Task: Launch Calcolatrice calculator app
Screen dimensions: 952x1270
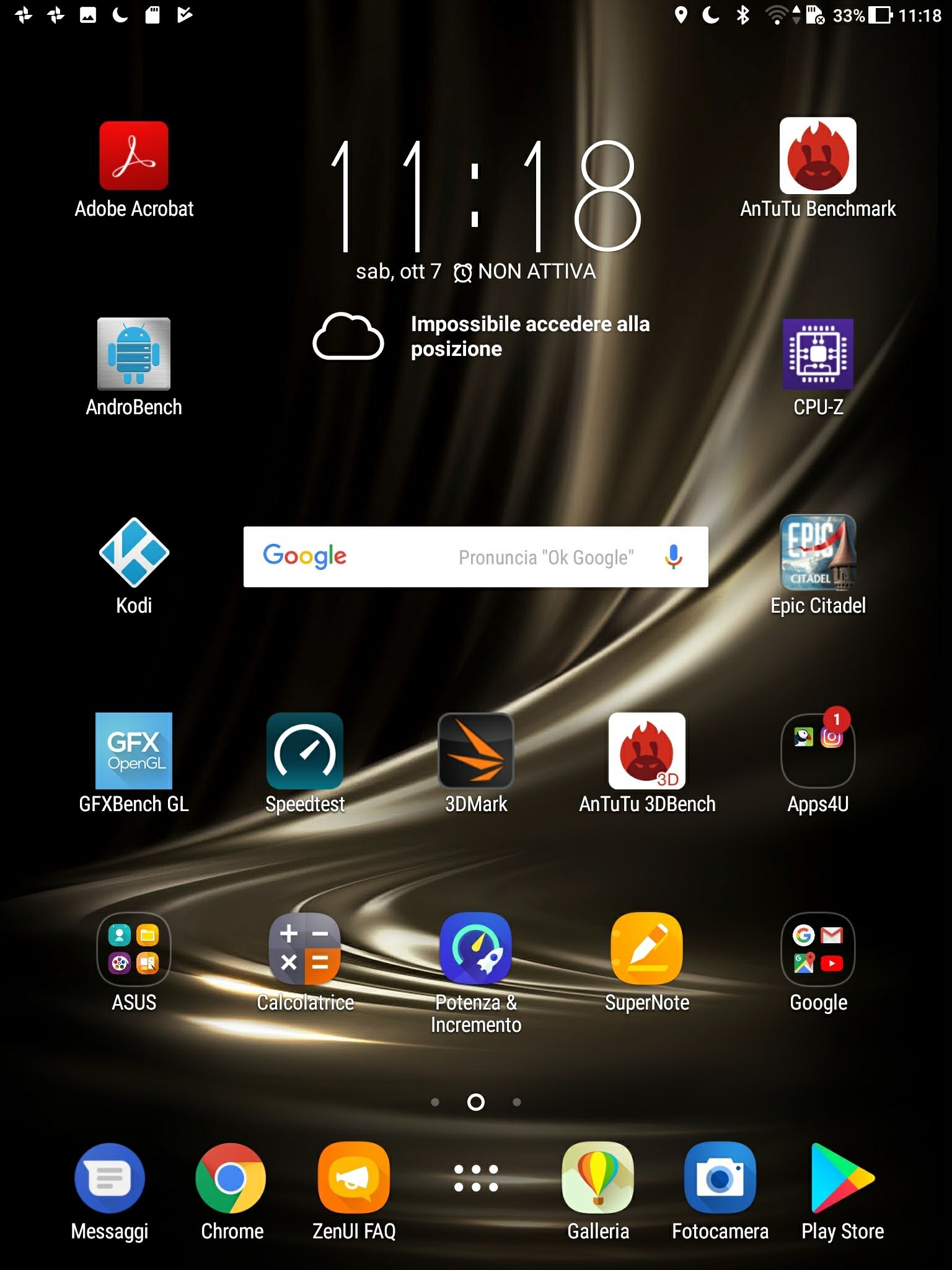Action: (x=305, y=949)
